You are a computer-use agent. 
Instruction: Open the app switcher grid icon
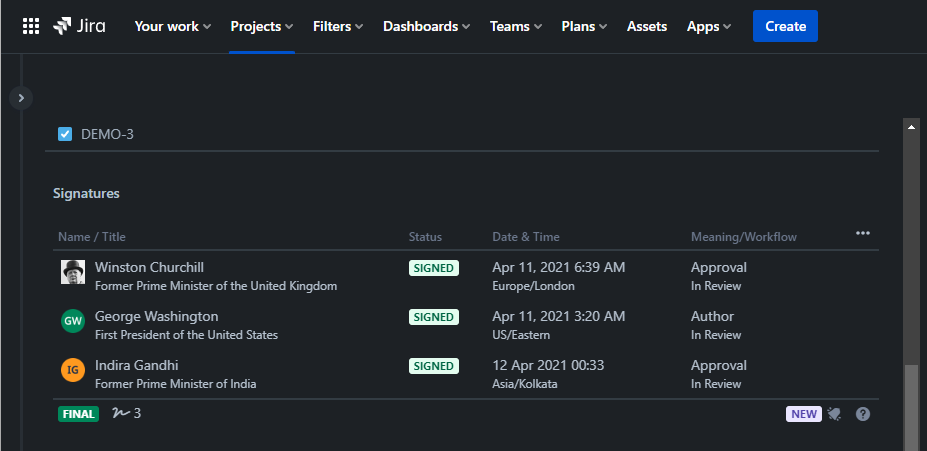[31, 27]
